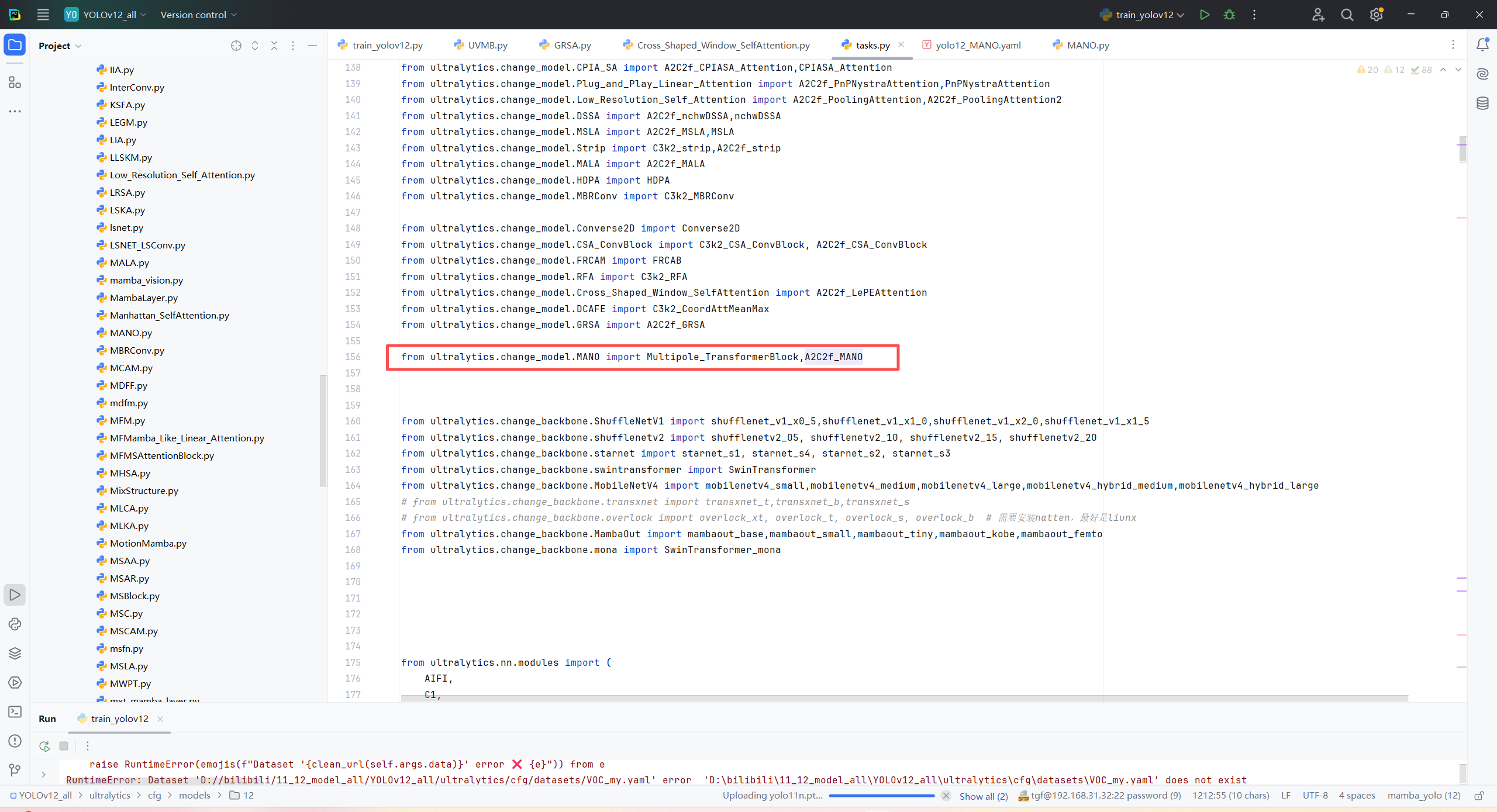This screenshot has height=812, width=1497.
Task: Click the yolo11n.pt upload progress bar
Action: 881,796
